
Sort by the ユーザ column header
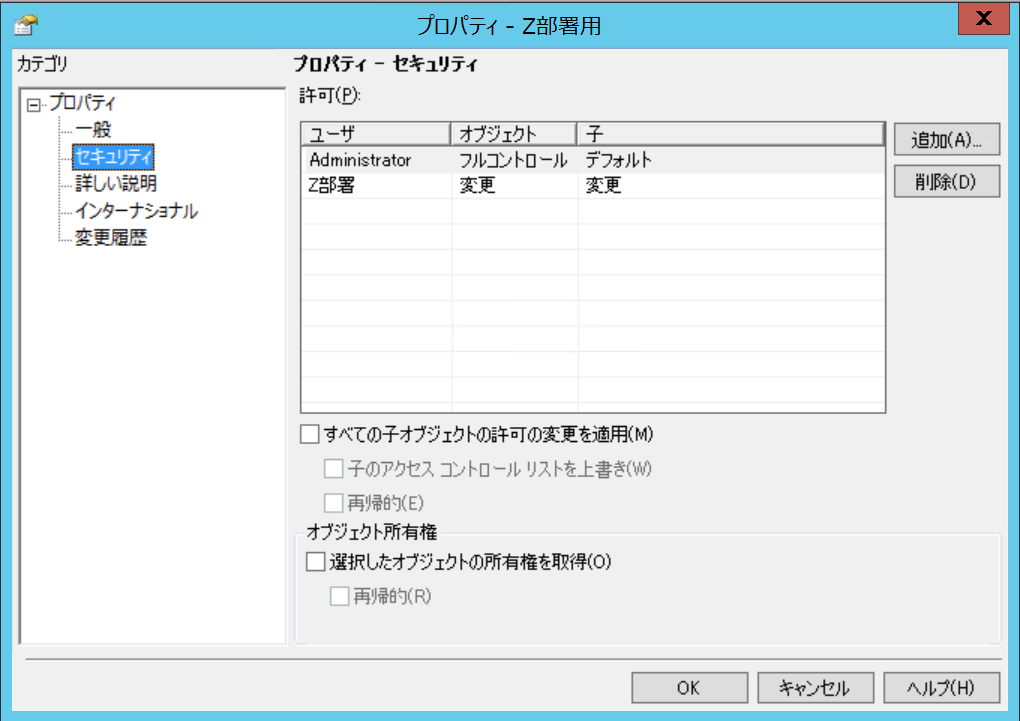(x=376, y=133)
